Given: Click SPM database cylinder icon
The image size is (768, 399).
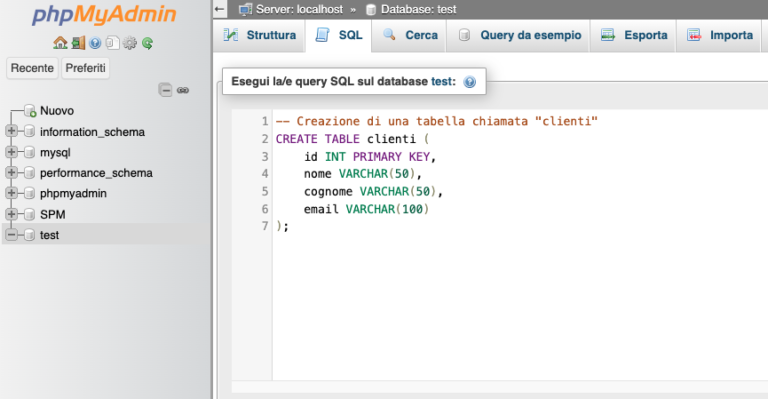Looking at the screenshot, I should (29, 214).
